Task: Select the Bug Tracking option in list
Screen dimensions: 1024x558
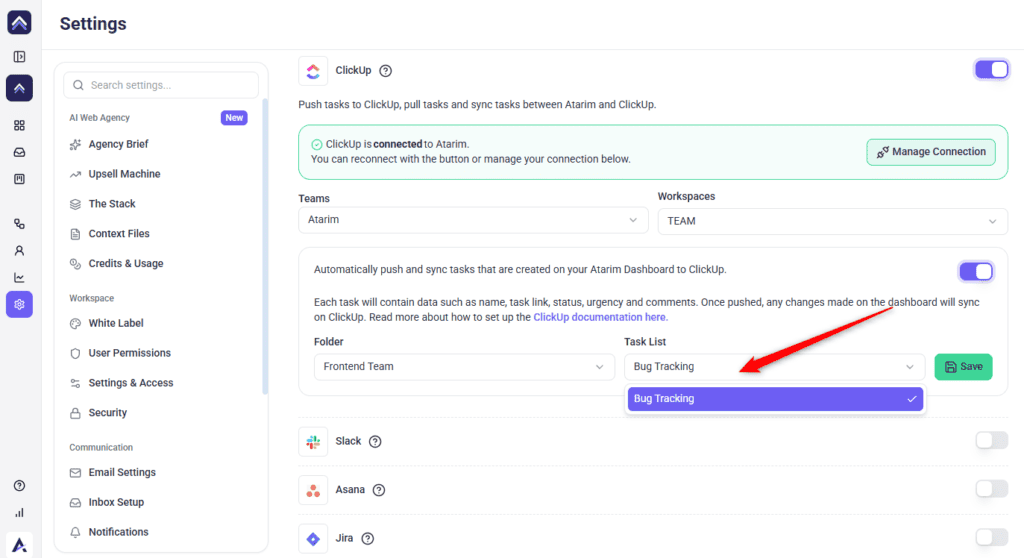Action: [x=775, y=399]
